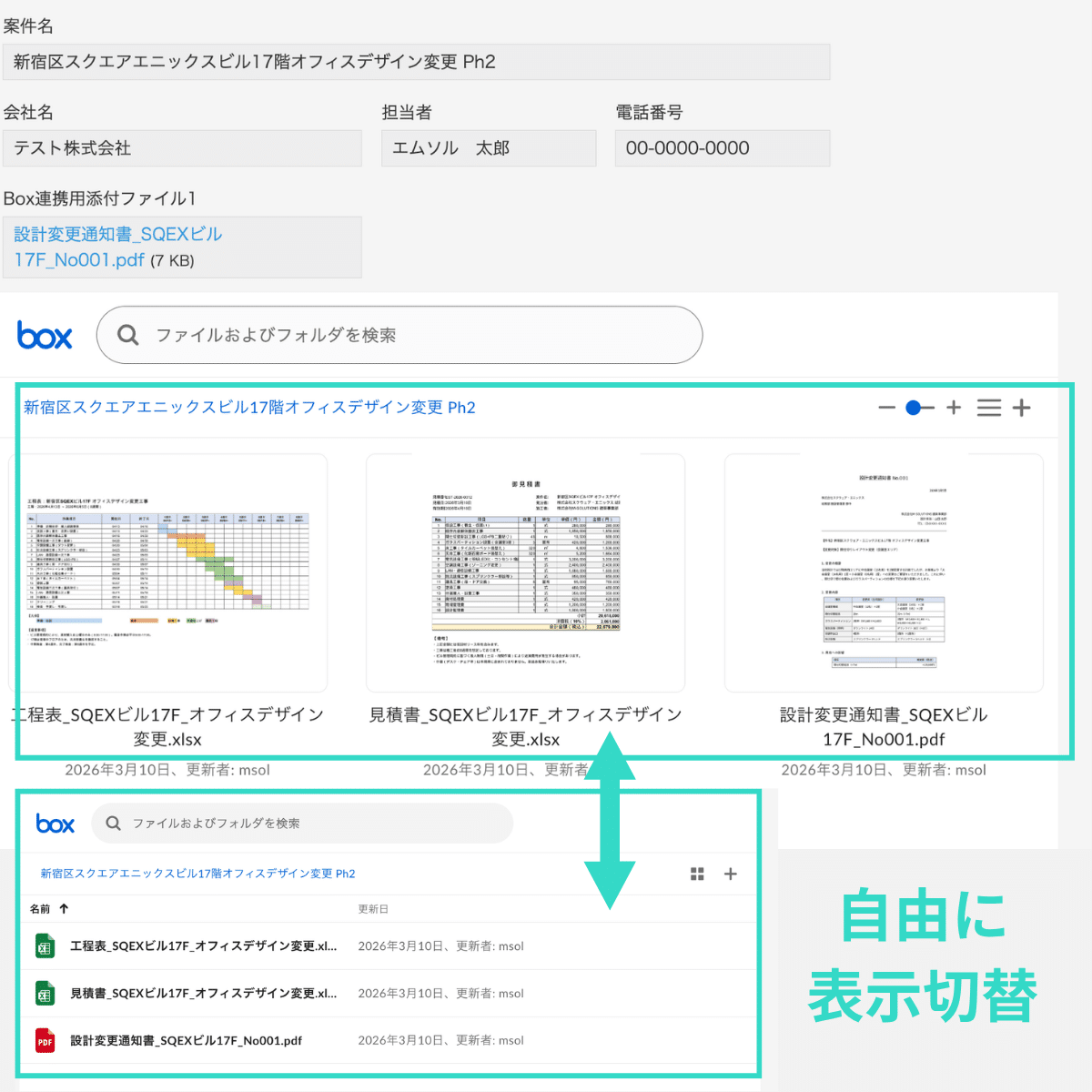Click the folder breadcrumb link in the upper Box panel
Viewport: 1092px width, 1092px height.
click(x=249, y=408)
